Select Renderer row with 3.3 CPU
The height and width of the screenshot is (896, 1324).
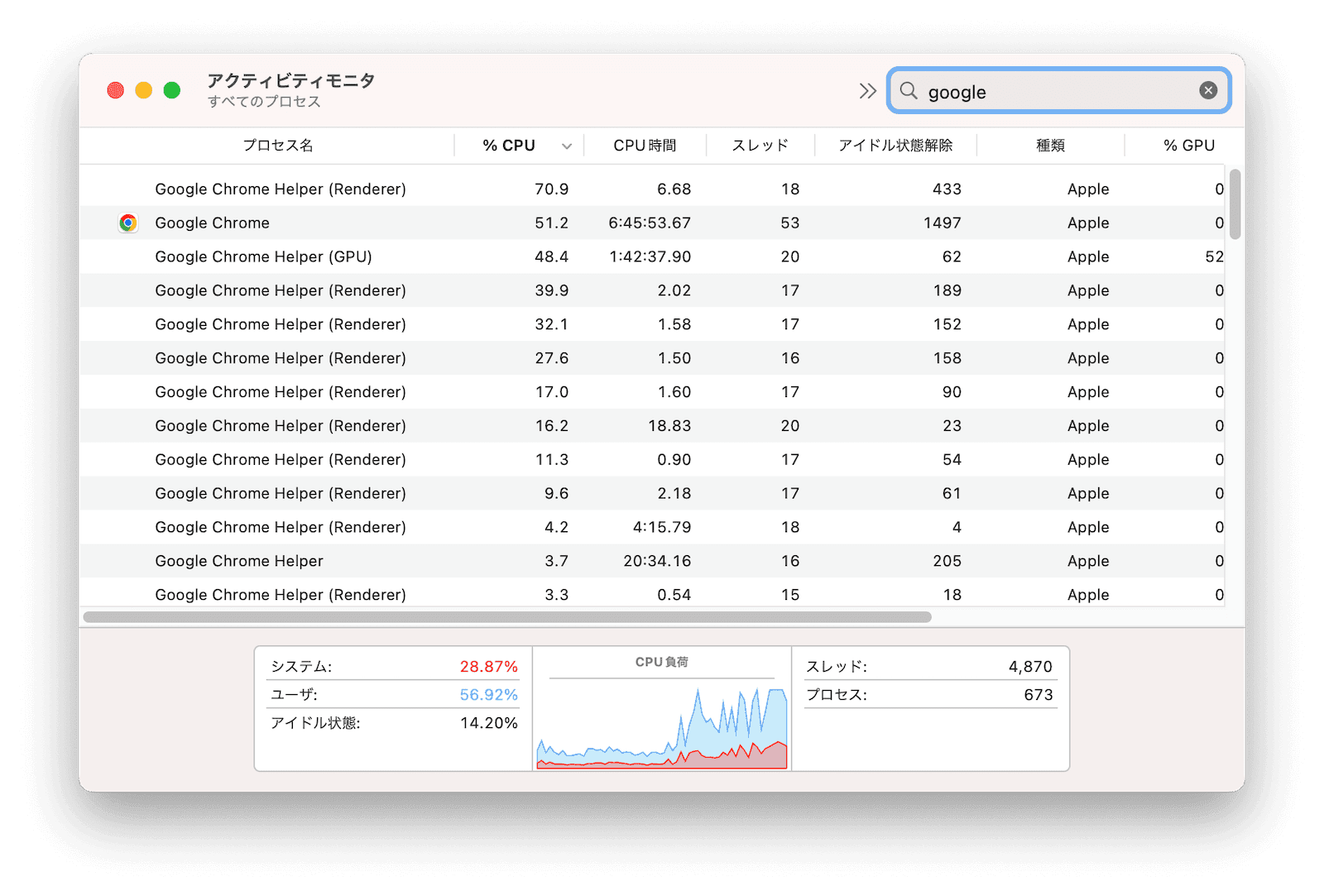(652, 593)
